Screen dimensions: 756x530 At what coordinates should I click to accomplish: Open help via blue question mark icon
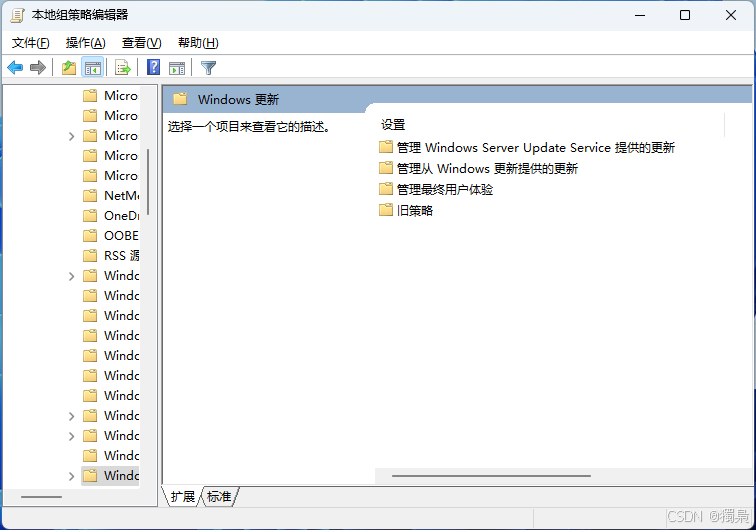[x=153, y=68]
